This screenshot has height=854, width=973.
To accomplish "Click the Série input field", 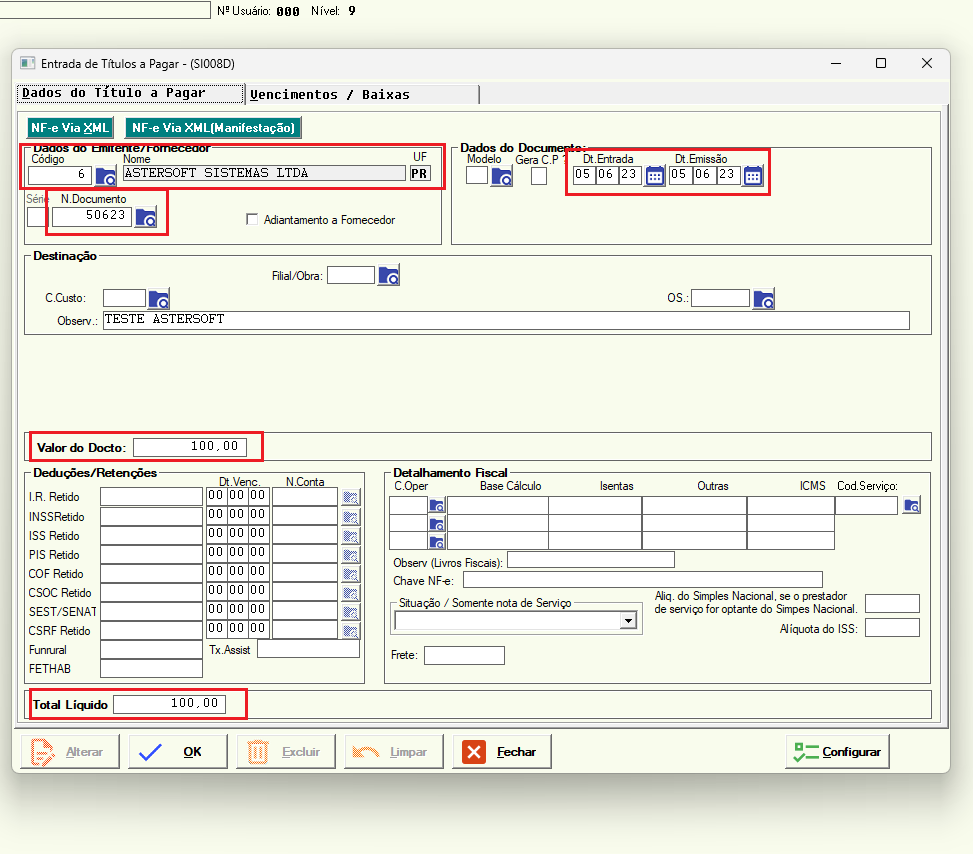I will pyautogui.click(x=37, y=217).
